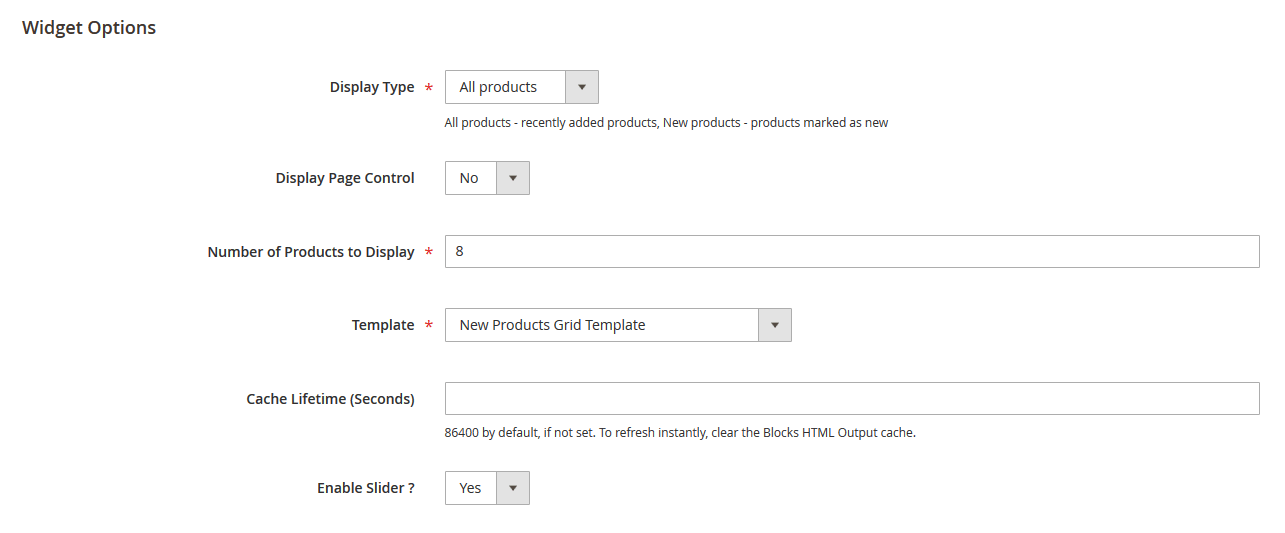Click the red asterisk beside Template
The width and height of the screenshot is (1285, 533).
pyautogui.click(x=429, y=326)
